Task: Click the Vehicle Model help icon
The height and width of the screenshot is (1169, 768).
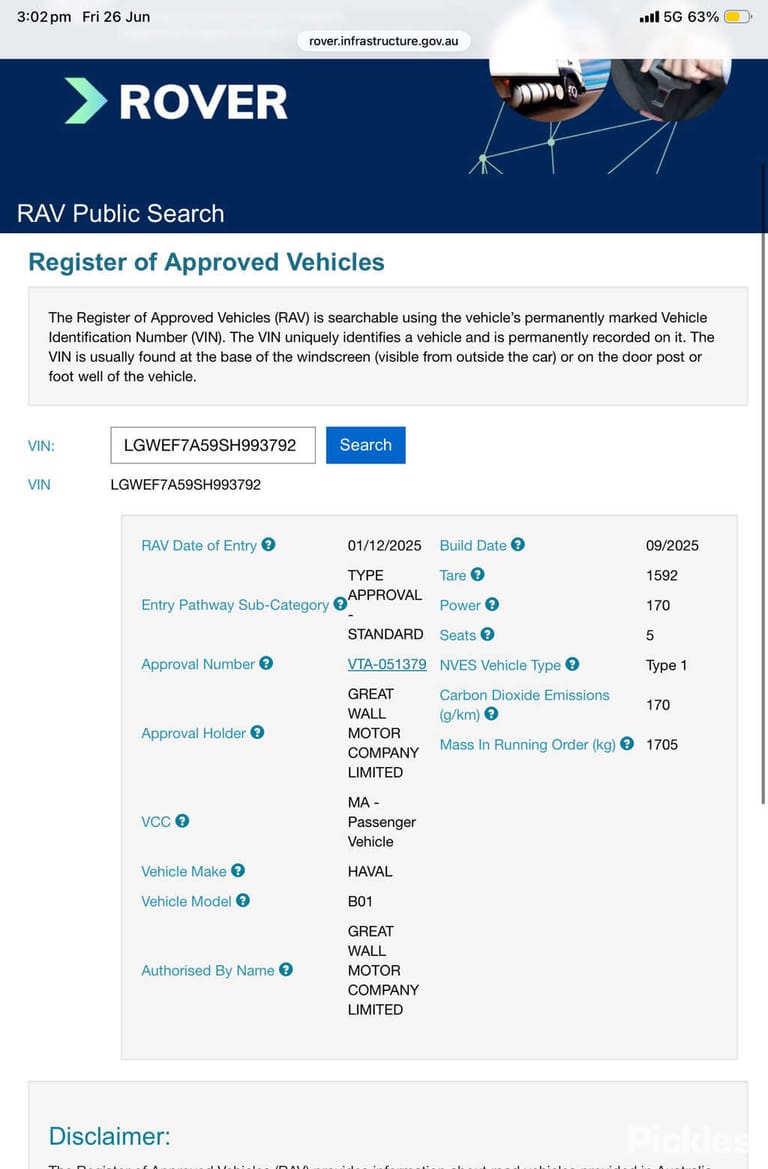Action: [243, 901]
